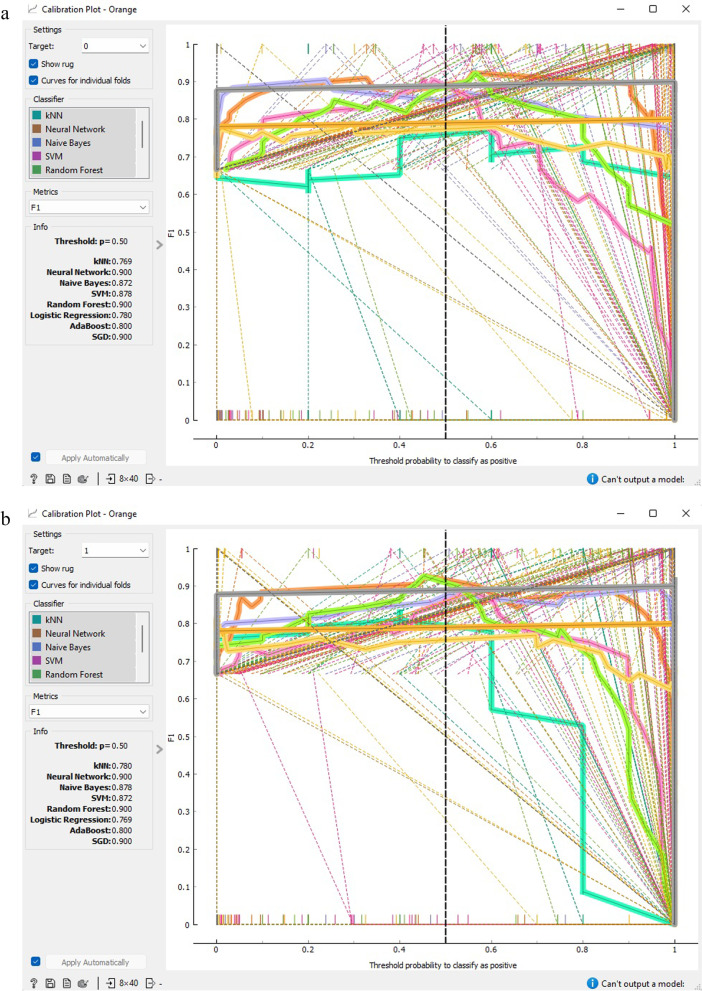Viewport: 702px width, 991px height.
Task: Click "Can't output a model:" message, Target 1 window
Action: (643, 984)
